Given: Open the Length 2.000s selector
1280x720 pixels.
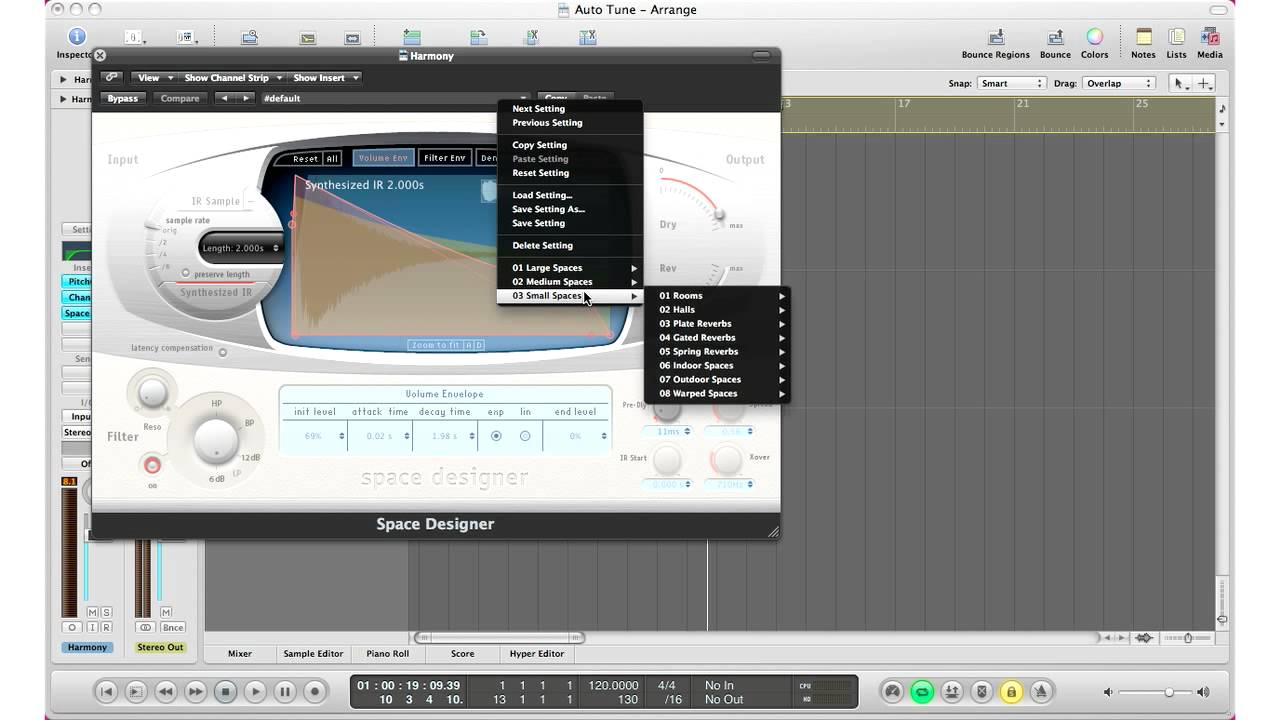Looking at the screenshot, I should pyautogui.click(x=241, y=248).
